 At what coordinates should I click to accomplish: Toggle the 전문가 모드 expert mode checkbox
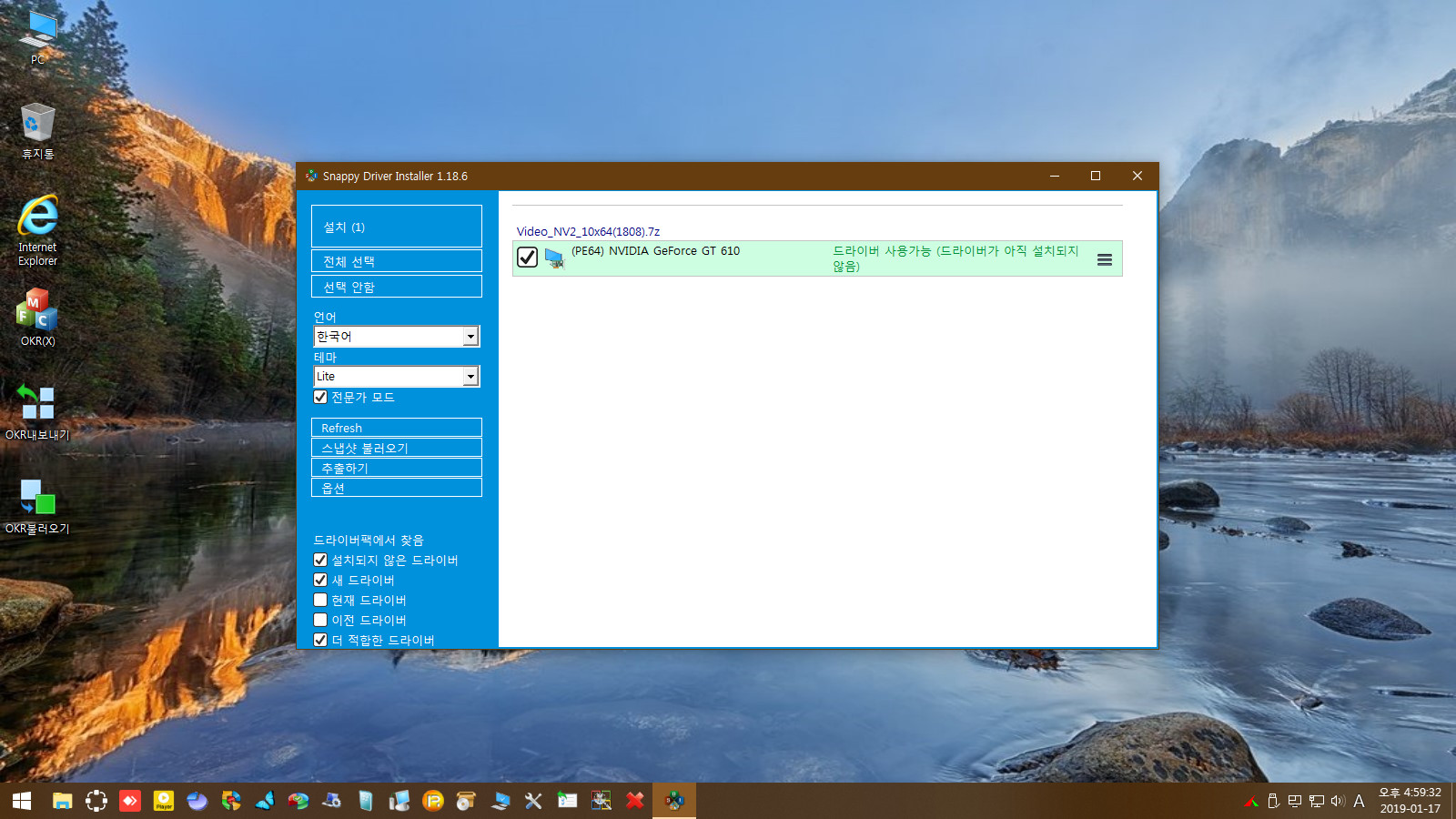[x=320, y=397]
